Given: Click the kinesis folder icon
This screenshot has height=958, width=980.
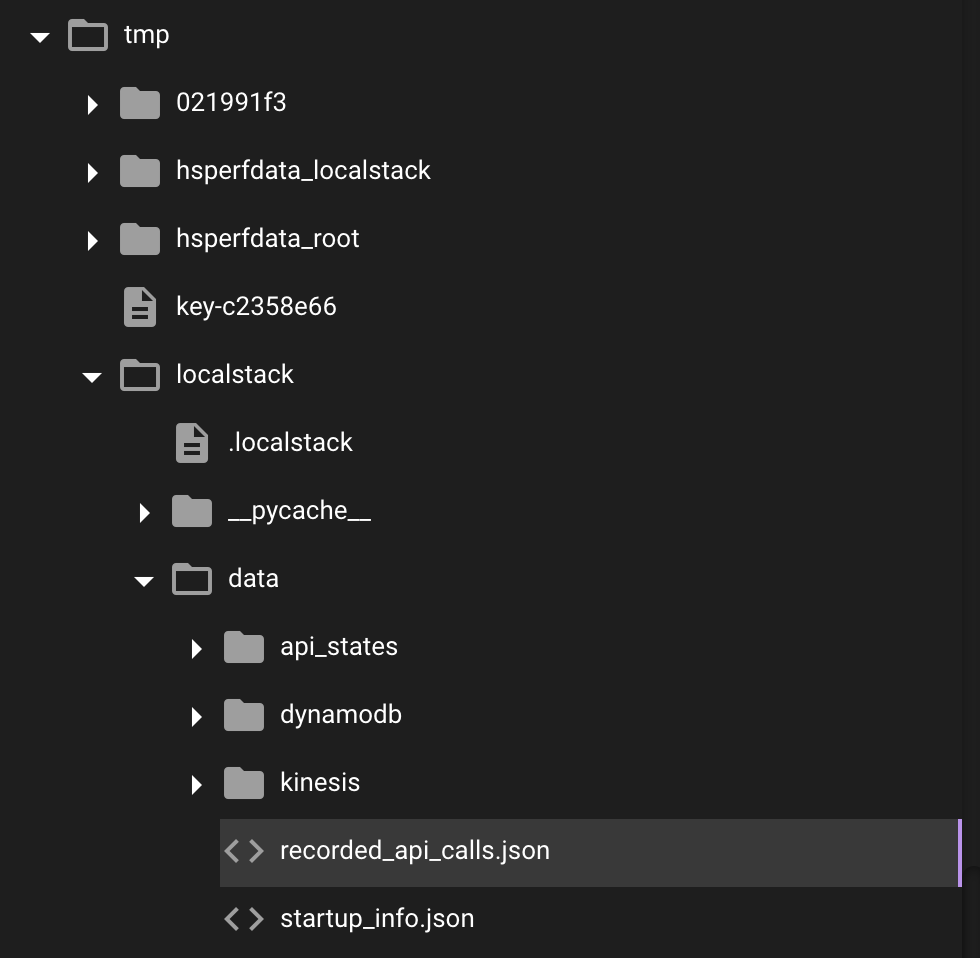Looking at the screenshot, I should tap(244, 784).
